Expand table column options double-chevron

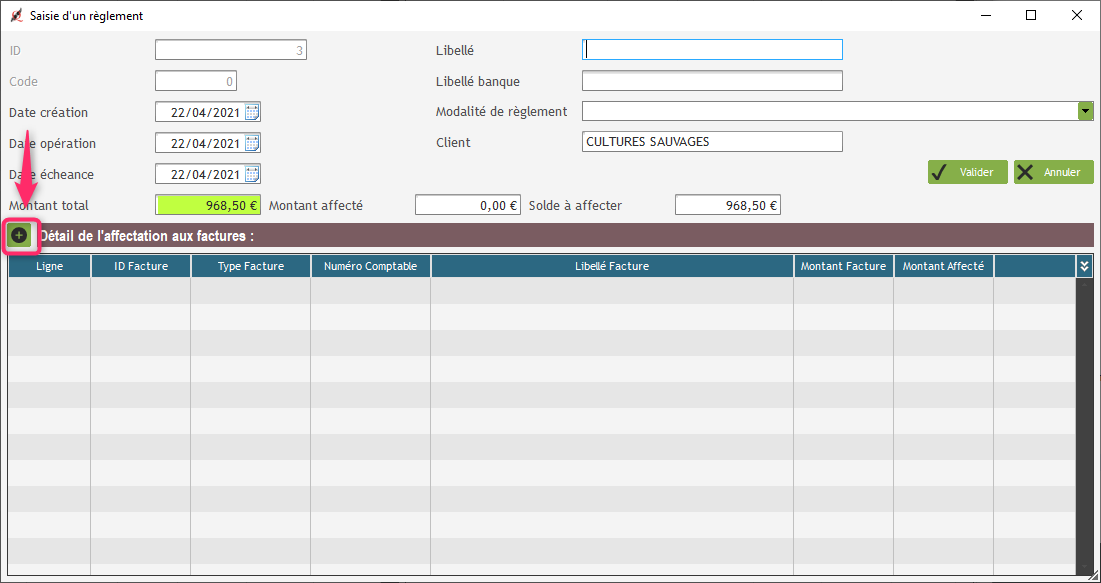point(1084,266)
